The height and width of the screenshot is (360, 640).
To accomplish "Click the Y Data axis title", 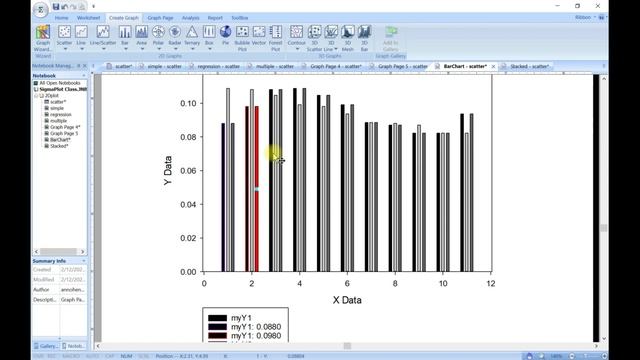I will pos(168,170).
